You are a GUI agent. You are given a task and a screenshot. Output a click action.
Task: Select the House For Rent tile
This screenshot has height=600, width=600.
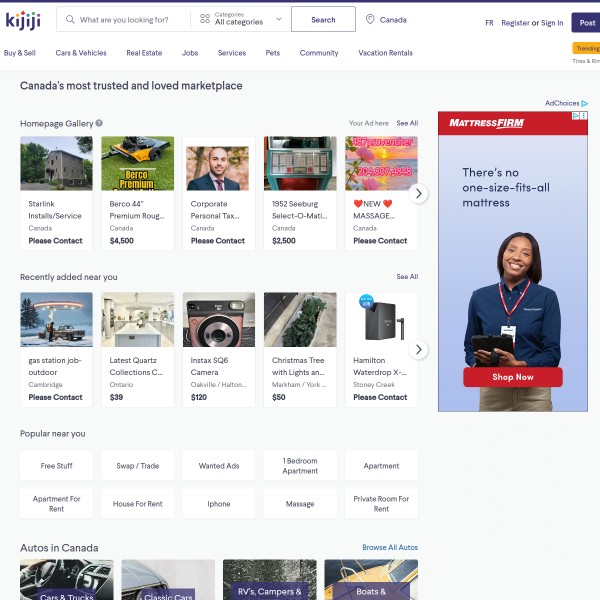click(137, 504)
